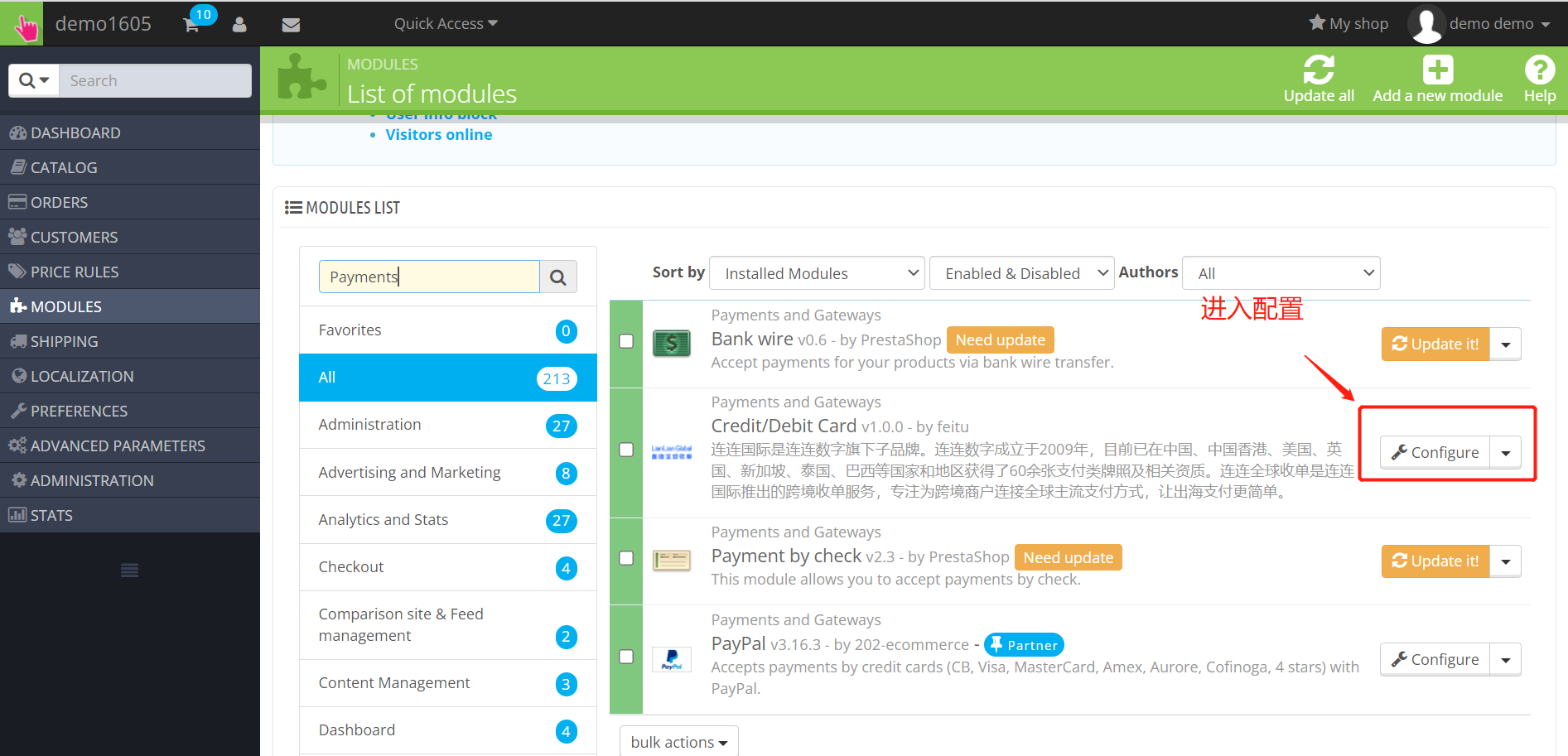This screenshot has height=756, width=1568.
Task: Tick the Credit/Debit Card module checkbox
Action: [626, 450]
